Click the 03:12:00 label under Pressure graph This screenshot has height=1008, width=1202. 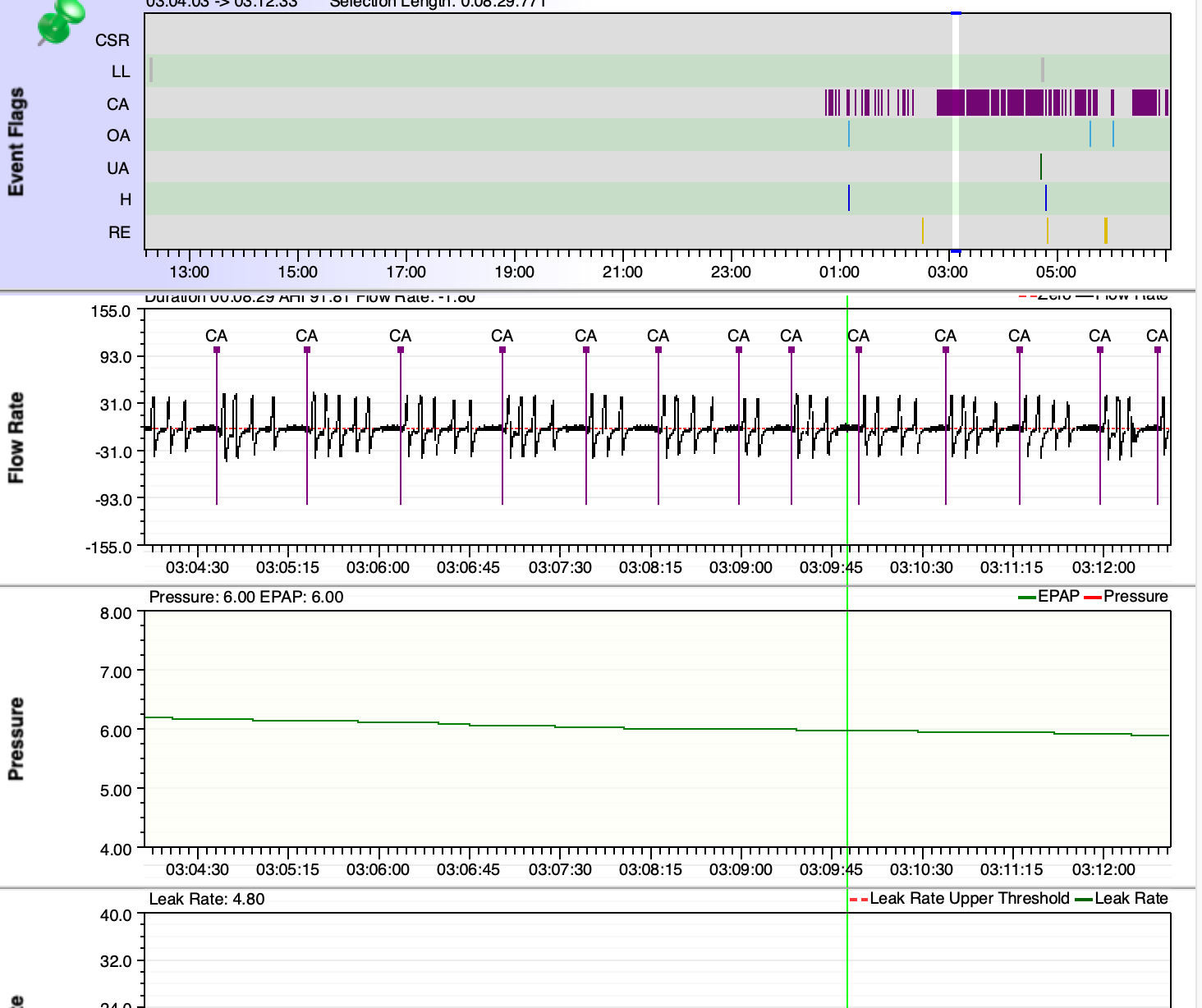tap(1103, 869)
